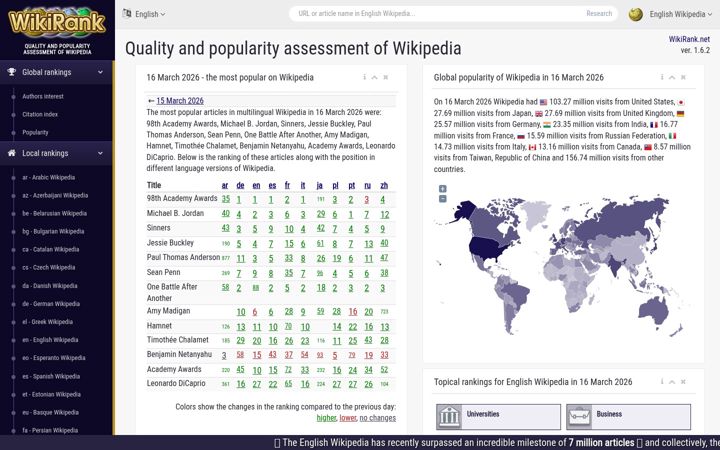
Task: Close the Topical rankings panel
Action: pyautogui.click(x=683, y=382)
